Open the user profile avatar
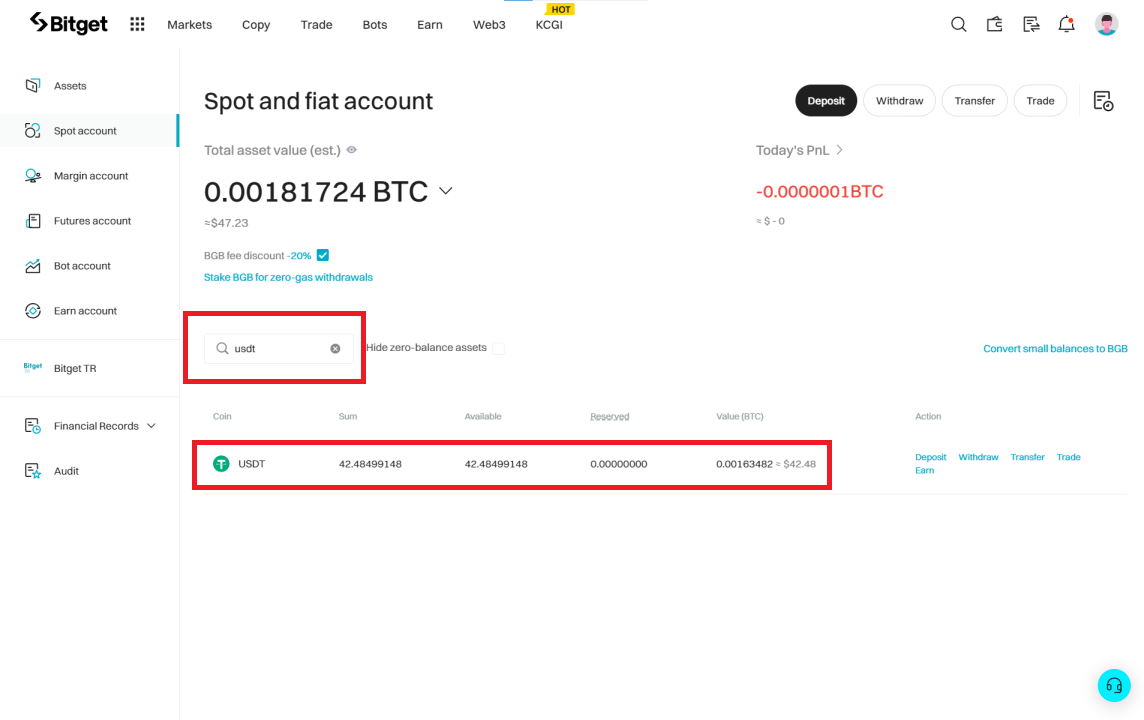Image resolution: width=1144 pixels, height=720 pixels. click(x=1106, y=24)
